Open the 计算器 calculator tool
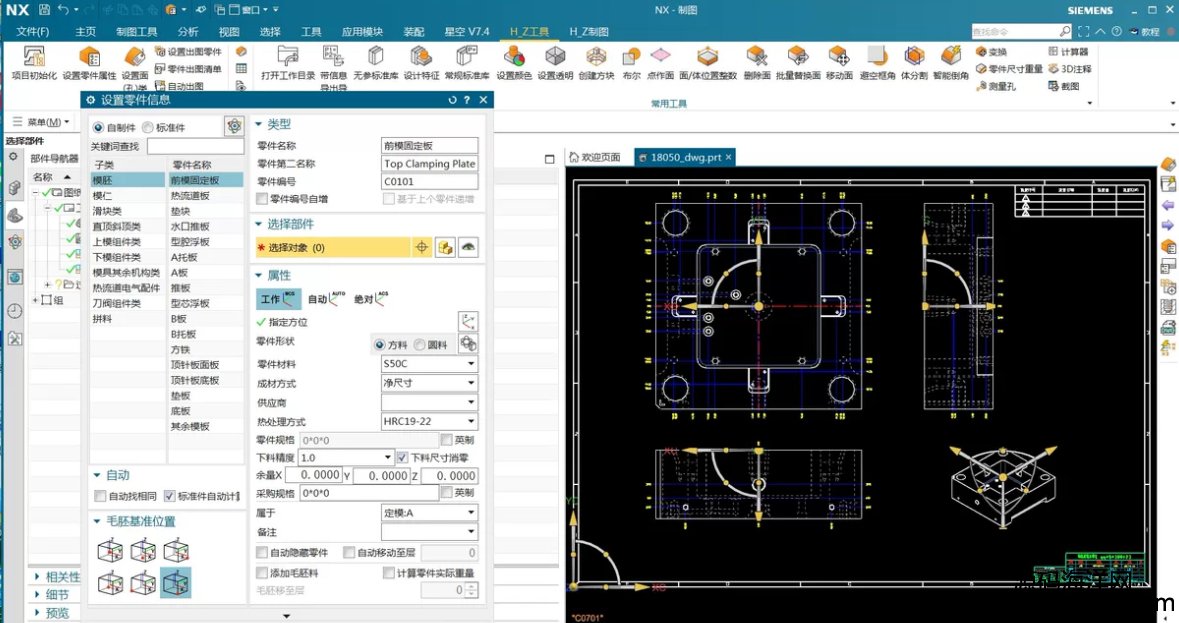 tap(1068, 52)
